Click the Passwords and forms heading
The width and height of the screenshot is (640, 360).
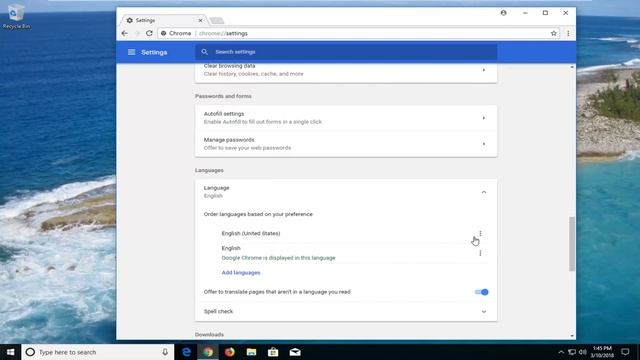[223, 96]
